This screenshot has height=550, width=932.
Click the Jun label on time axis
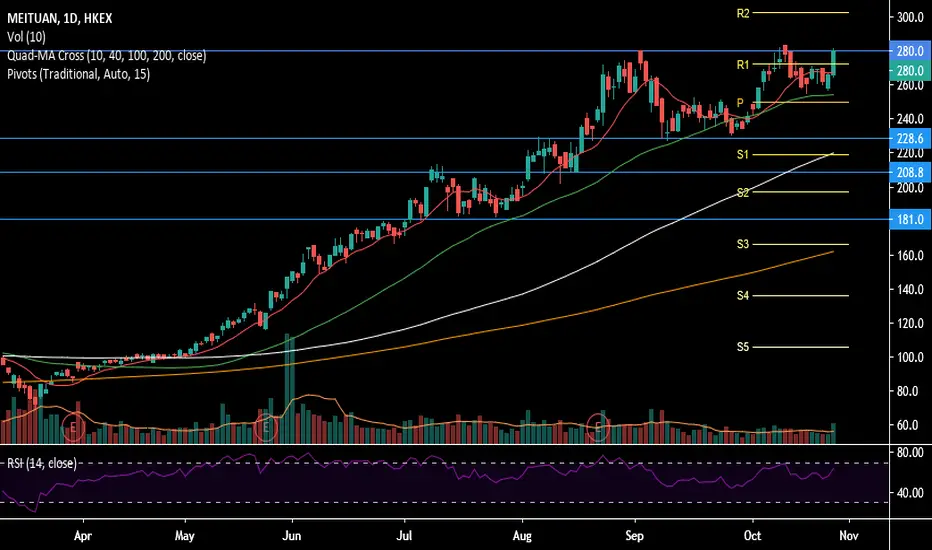[291, 536]
